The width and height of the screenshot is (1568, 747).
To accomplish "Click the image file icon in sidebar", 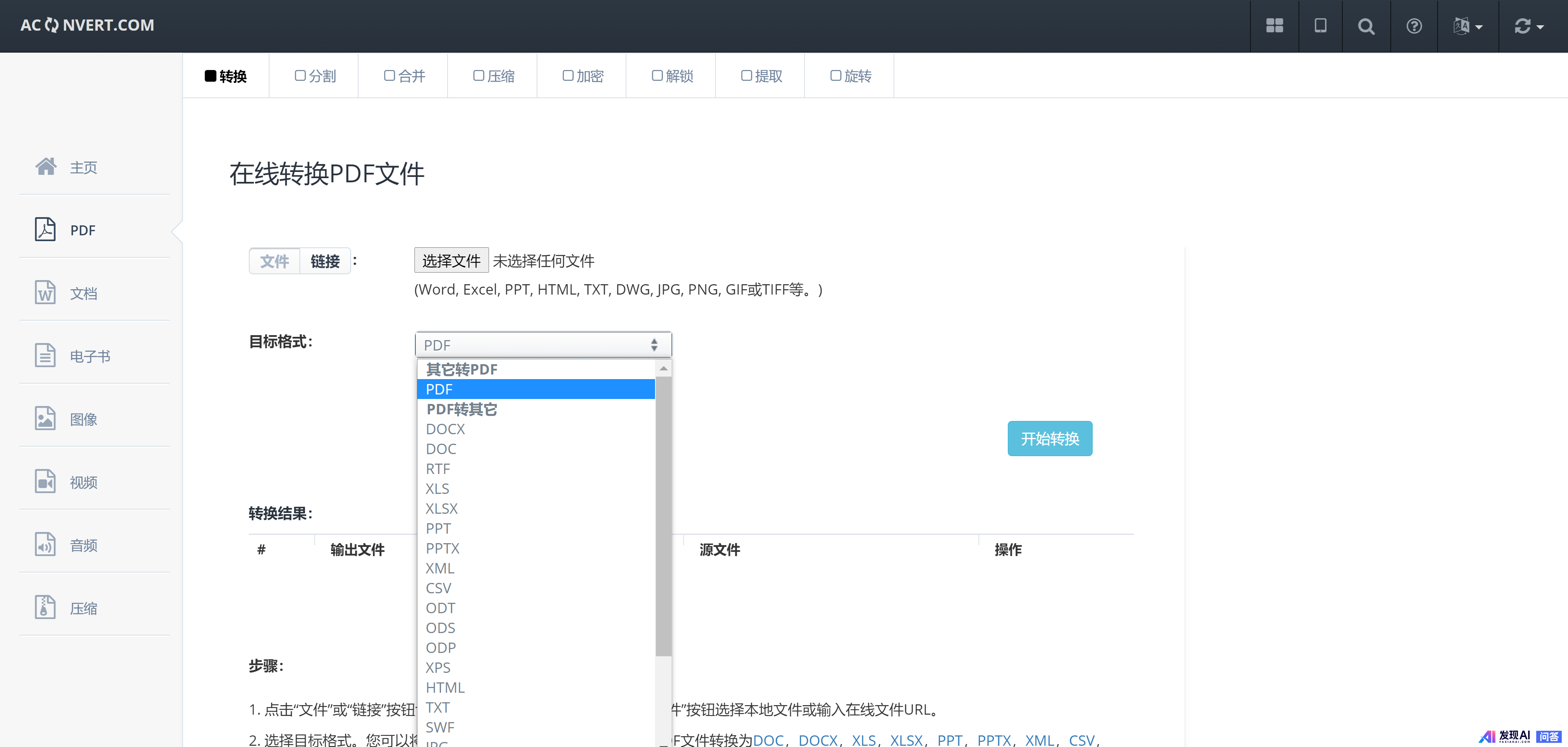I will tap(45, 418).
